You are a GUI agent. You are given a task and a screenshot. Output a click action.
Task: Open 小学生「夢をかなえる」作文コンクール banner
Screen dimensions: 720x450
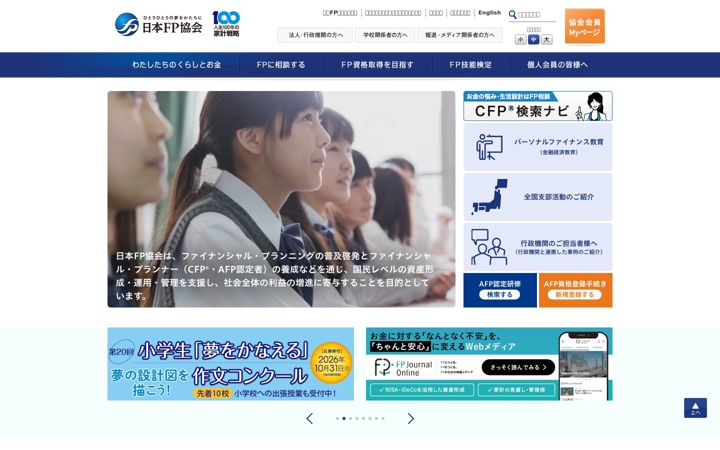tap(231, 364)
